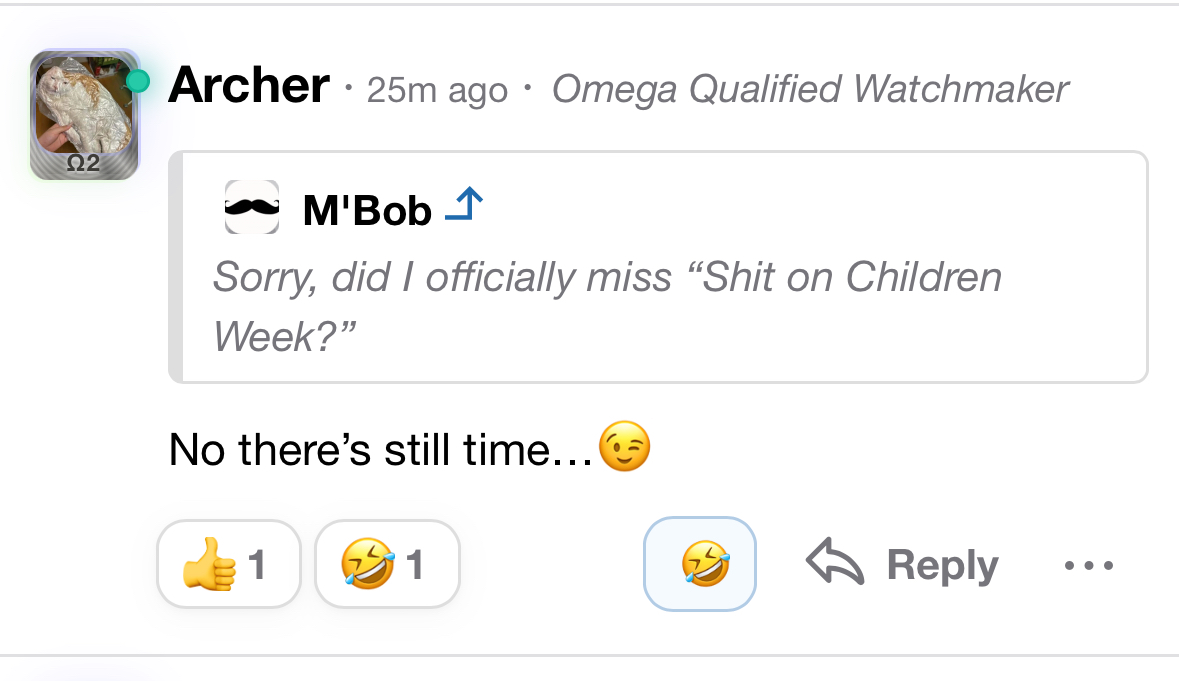1179x681 pixels.
Task: Click the reply arrow icon
Action: tap(834, 565)
